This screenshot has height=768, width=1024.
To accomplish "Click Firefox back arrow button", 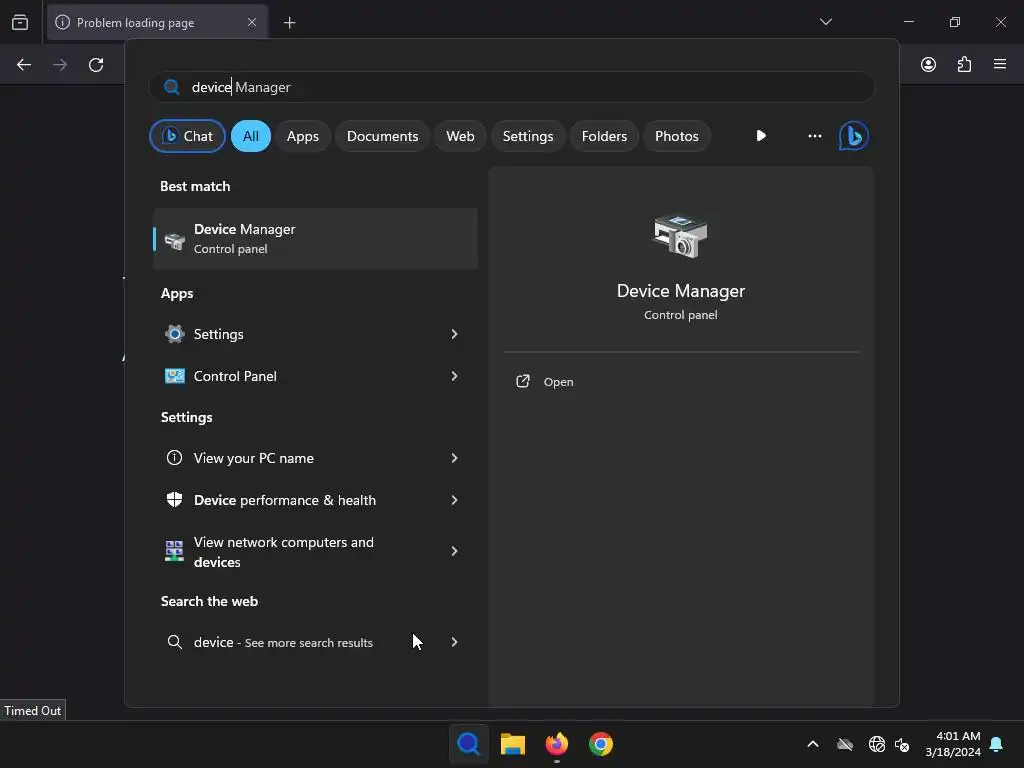I will (x=24, y=65).
